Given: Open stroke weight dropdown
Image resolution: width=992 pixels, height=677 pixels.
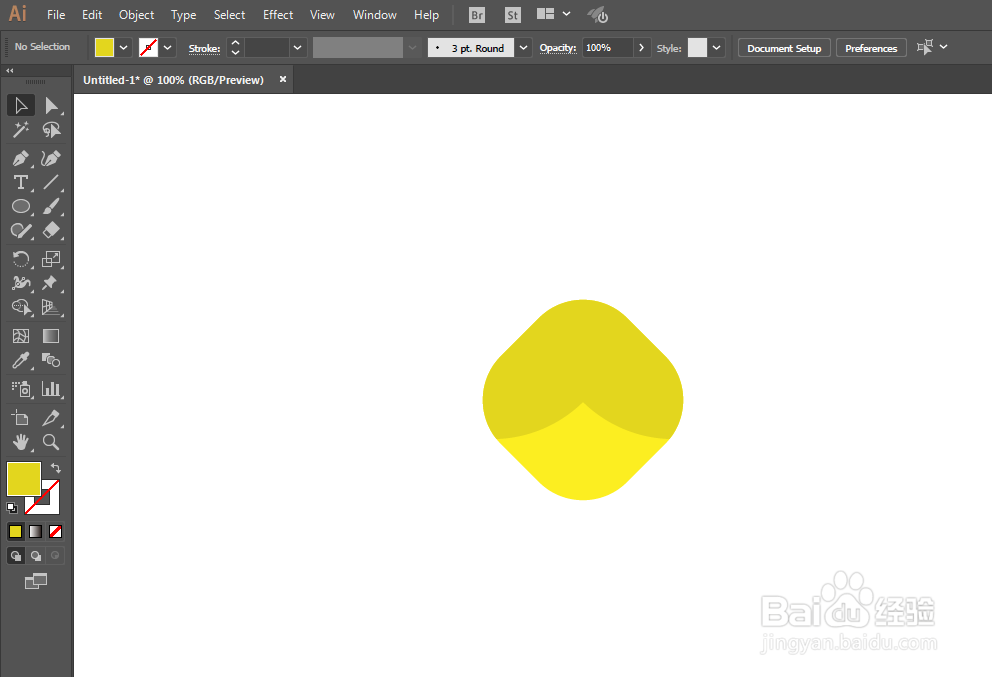Looking at the screenshot, I should pyautogui.click(x=298, y=47).
